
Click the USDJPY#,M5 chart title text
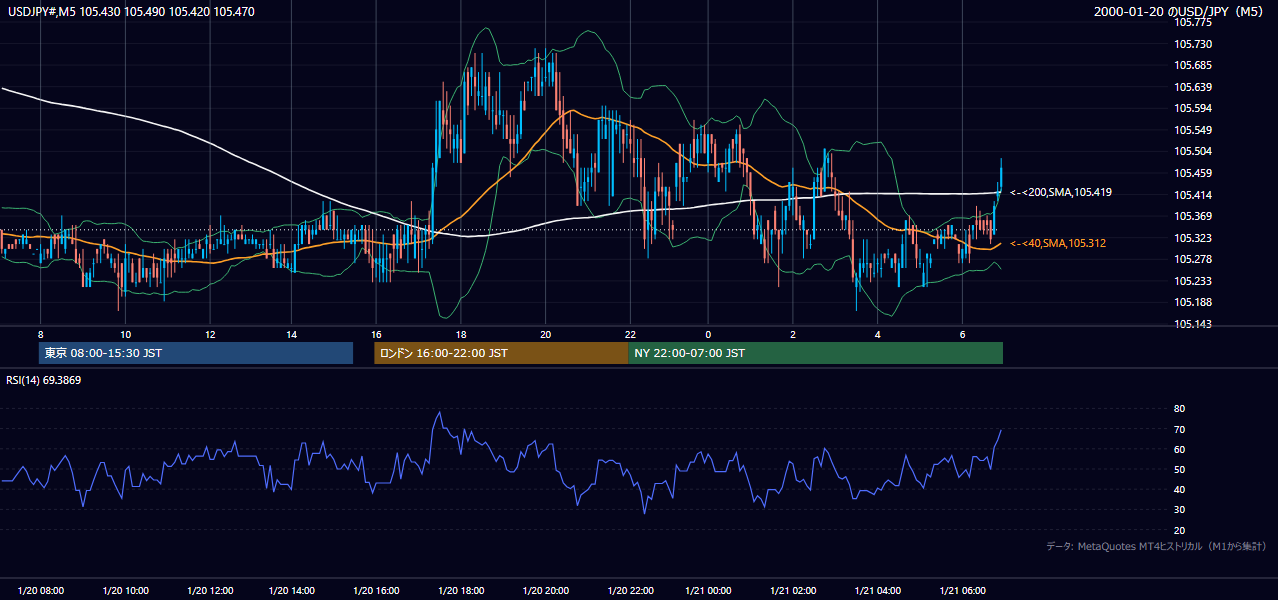click(x=131, y=12)
